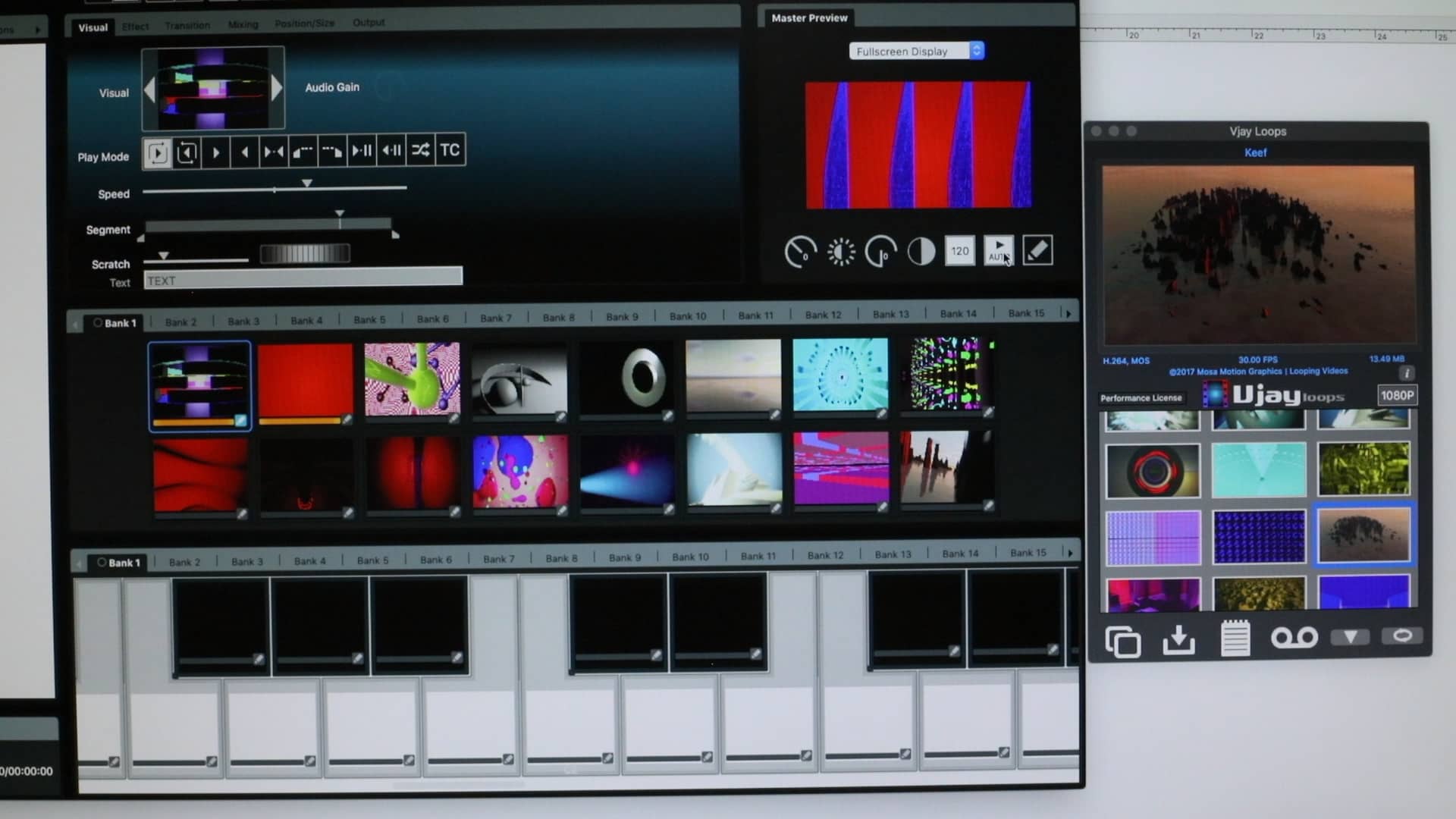Toggle the edit pencil icon in Master Preview
This screenshot has height=819, width=1456.
pos(1037,250)
